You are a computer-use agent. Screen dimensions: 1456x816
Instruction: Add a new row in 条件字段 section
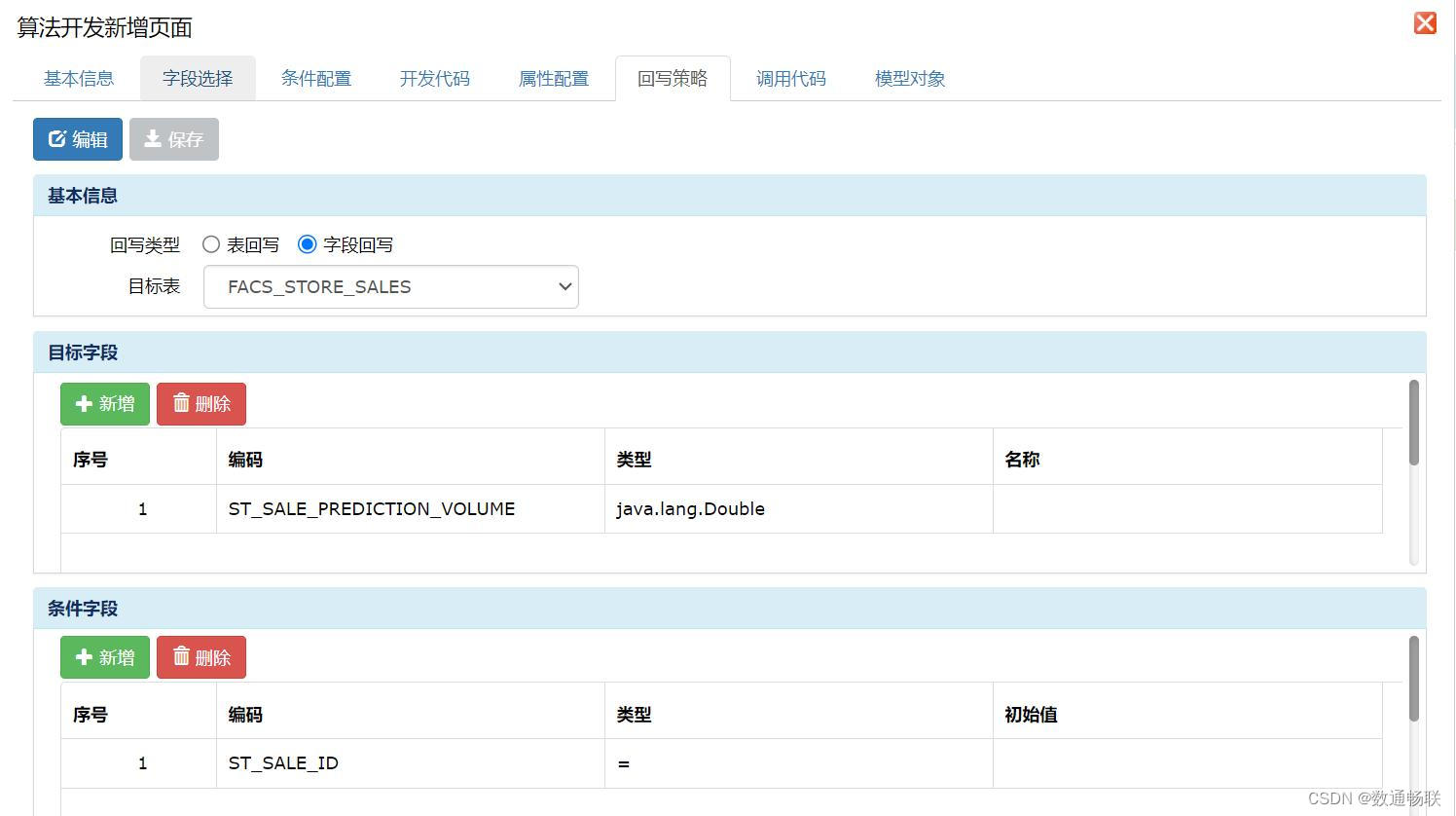[x=105, y=657]
